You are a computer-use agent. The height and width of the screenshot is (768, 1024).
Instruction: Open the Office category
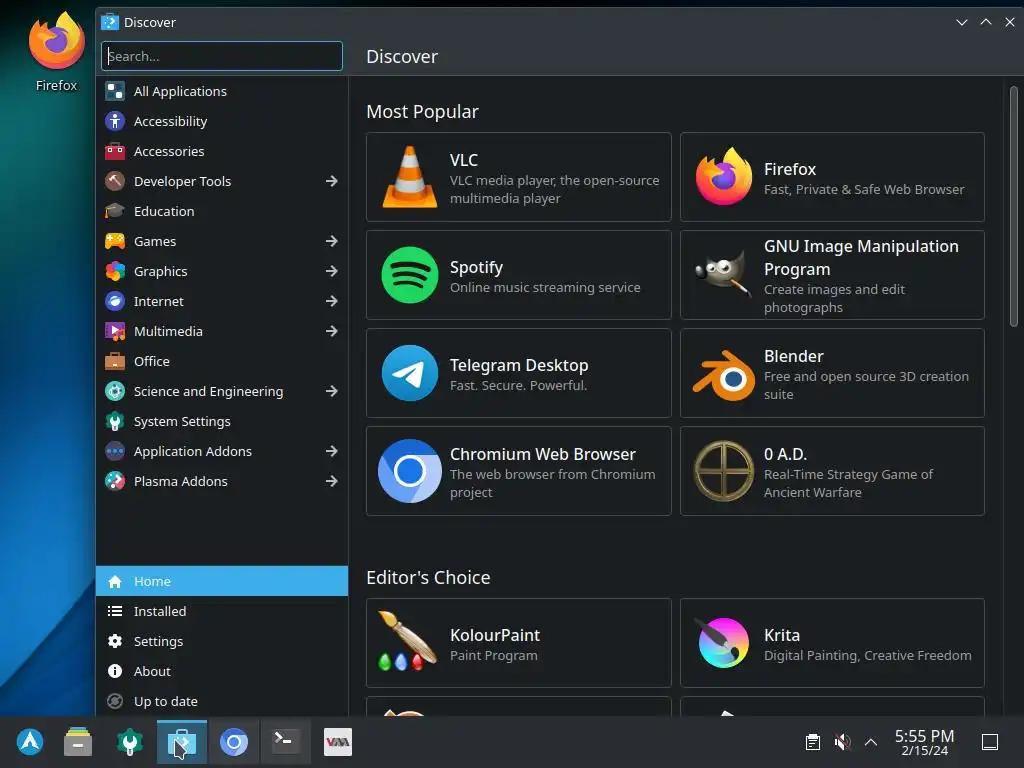[x=221, y=361]
